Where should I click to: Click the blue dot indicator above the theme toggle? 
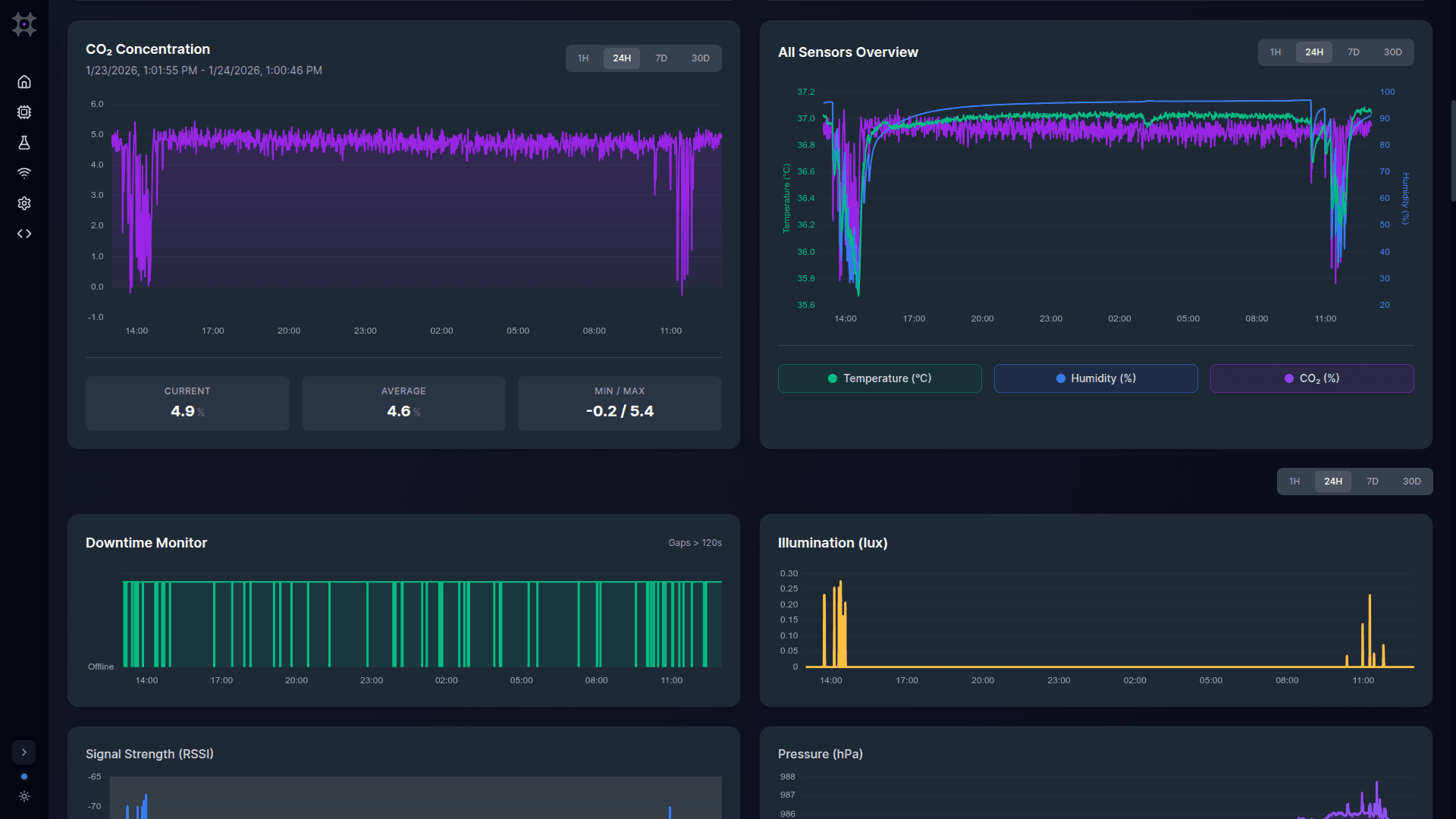click(24, 776)
